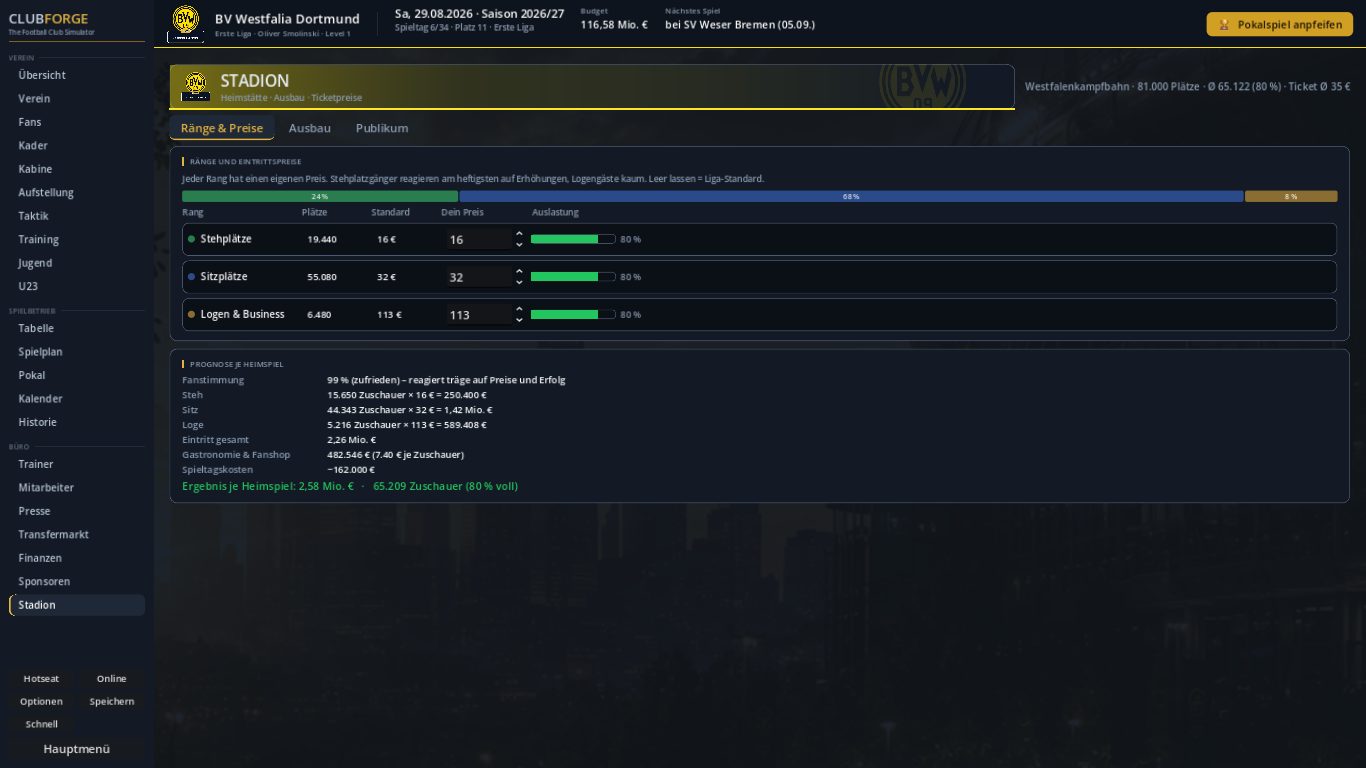Click the Online button
This screenshot has height=768, width=1366.
[x=112, y=679]
